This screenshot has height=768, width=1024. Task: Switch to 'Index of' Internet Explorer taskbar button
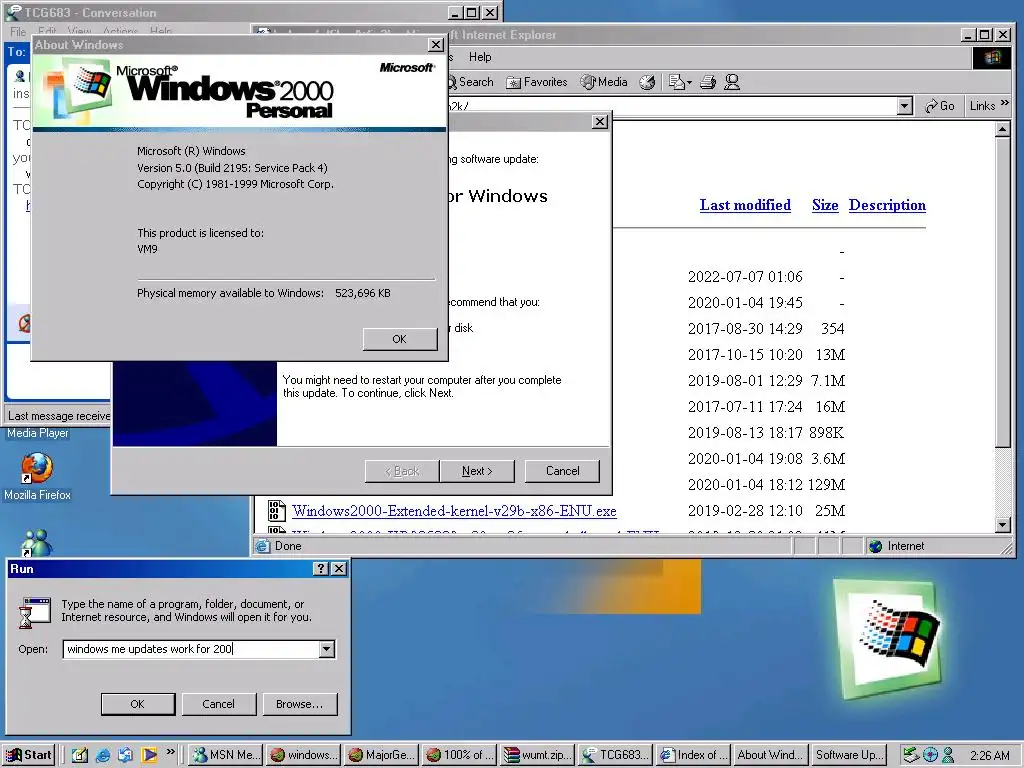(x=693, y=755)
